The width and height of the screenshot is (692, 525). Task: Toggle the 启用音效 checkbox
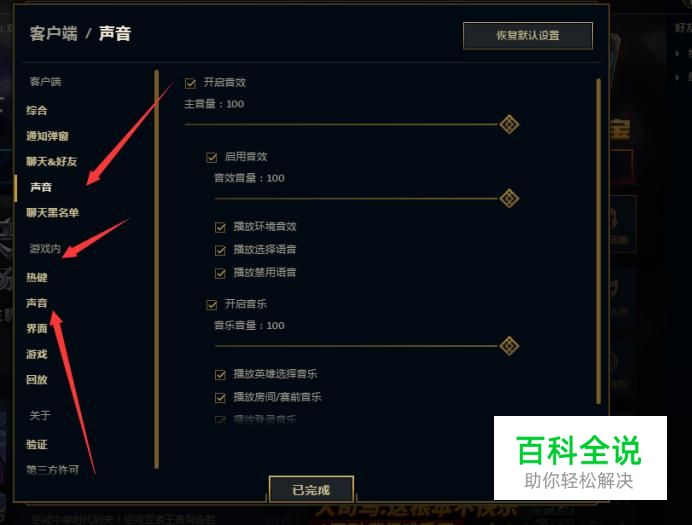point(212,157)
